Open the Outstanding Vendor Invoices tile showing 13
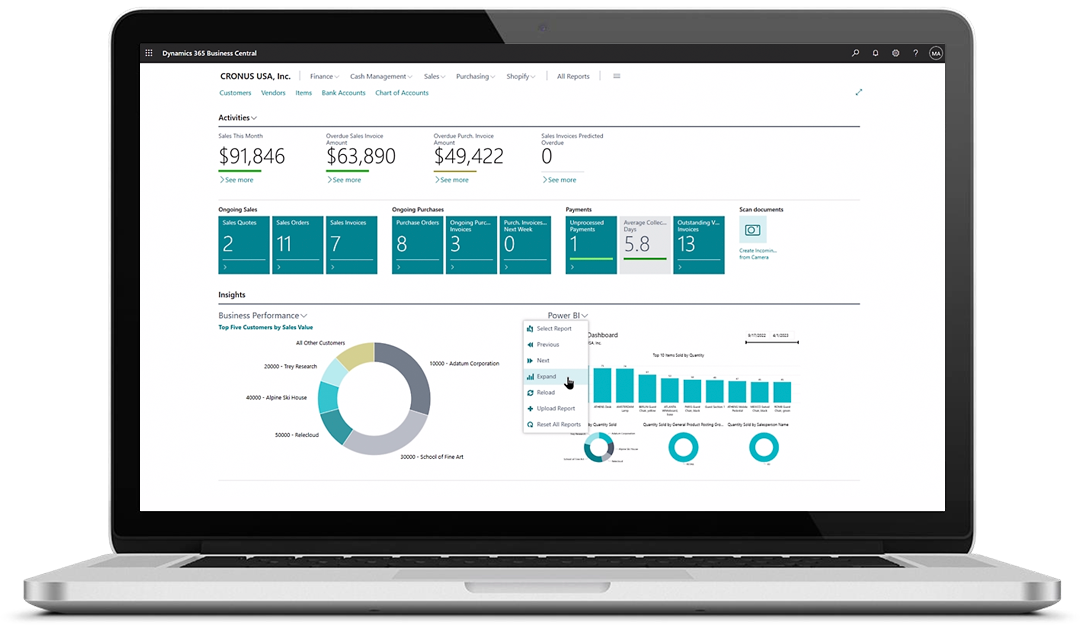 tap(698, 245)
